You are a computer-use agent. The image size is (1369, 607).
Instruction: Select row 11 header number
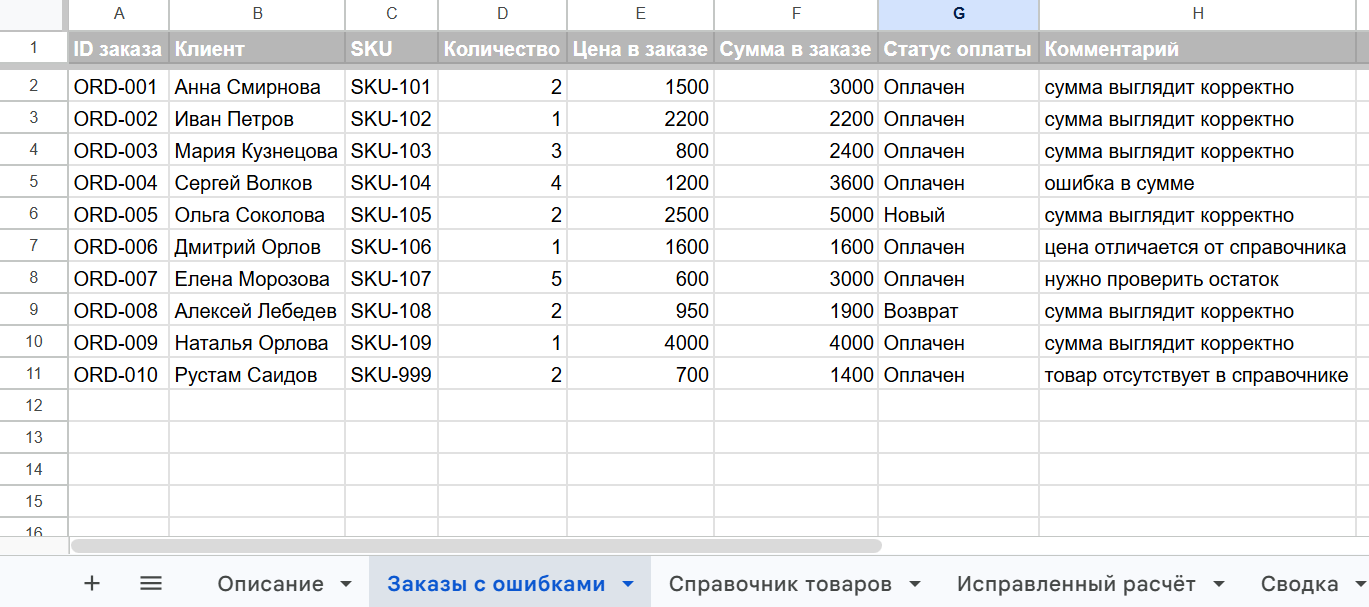(34, 374)
